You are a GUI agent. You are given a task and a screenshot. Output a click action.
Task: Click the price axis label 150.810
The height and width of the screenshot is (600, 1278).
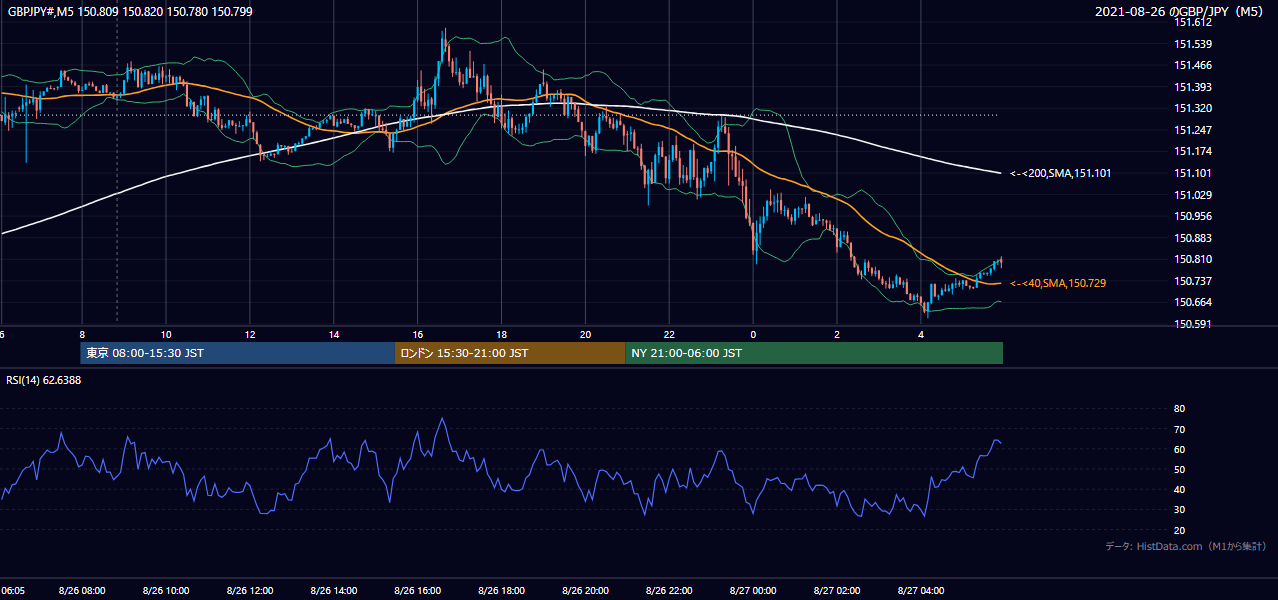pos(1193,259)
